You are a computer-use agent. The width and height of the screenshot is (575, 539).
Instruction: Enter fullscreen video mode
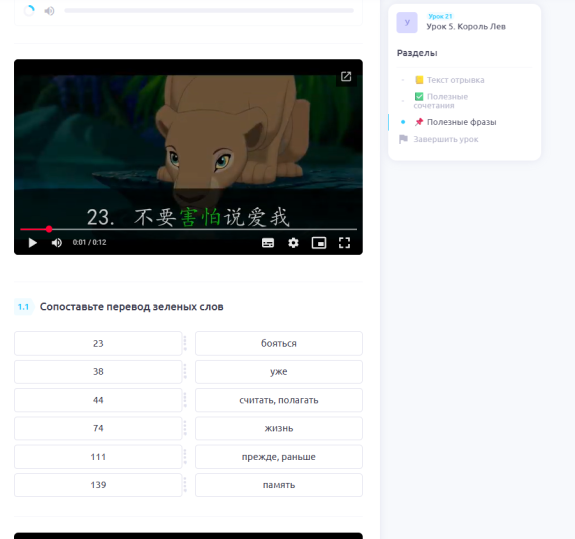tap(344, 243)
